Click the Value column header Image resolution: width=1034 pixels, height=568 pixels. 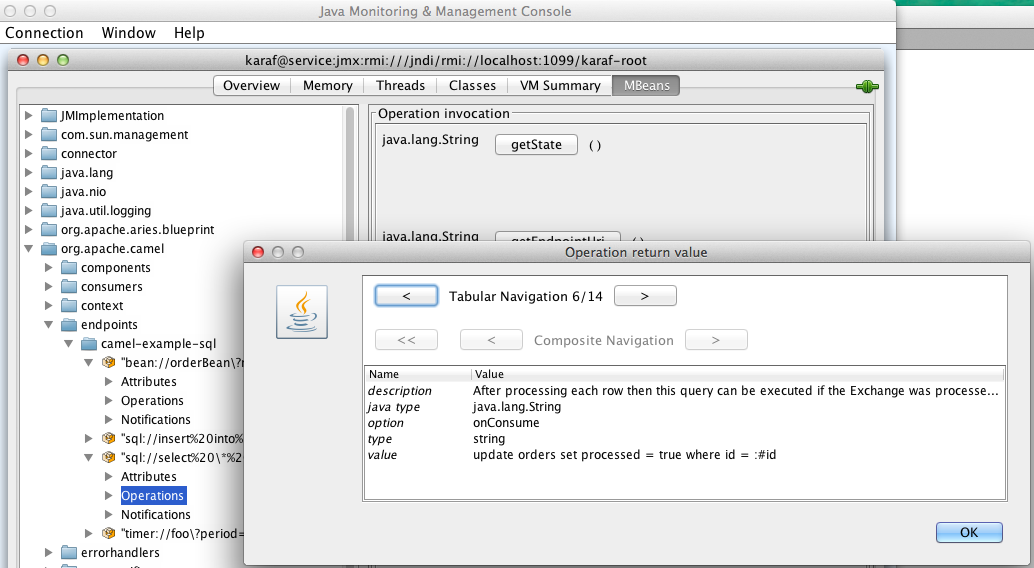[x=738, y=374]
